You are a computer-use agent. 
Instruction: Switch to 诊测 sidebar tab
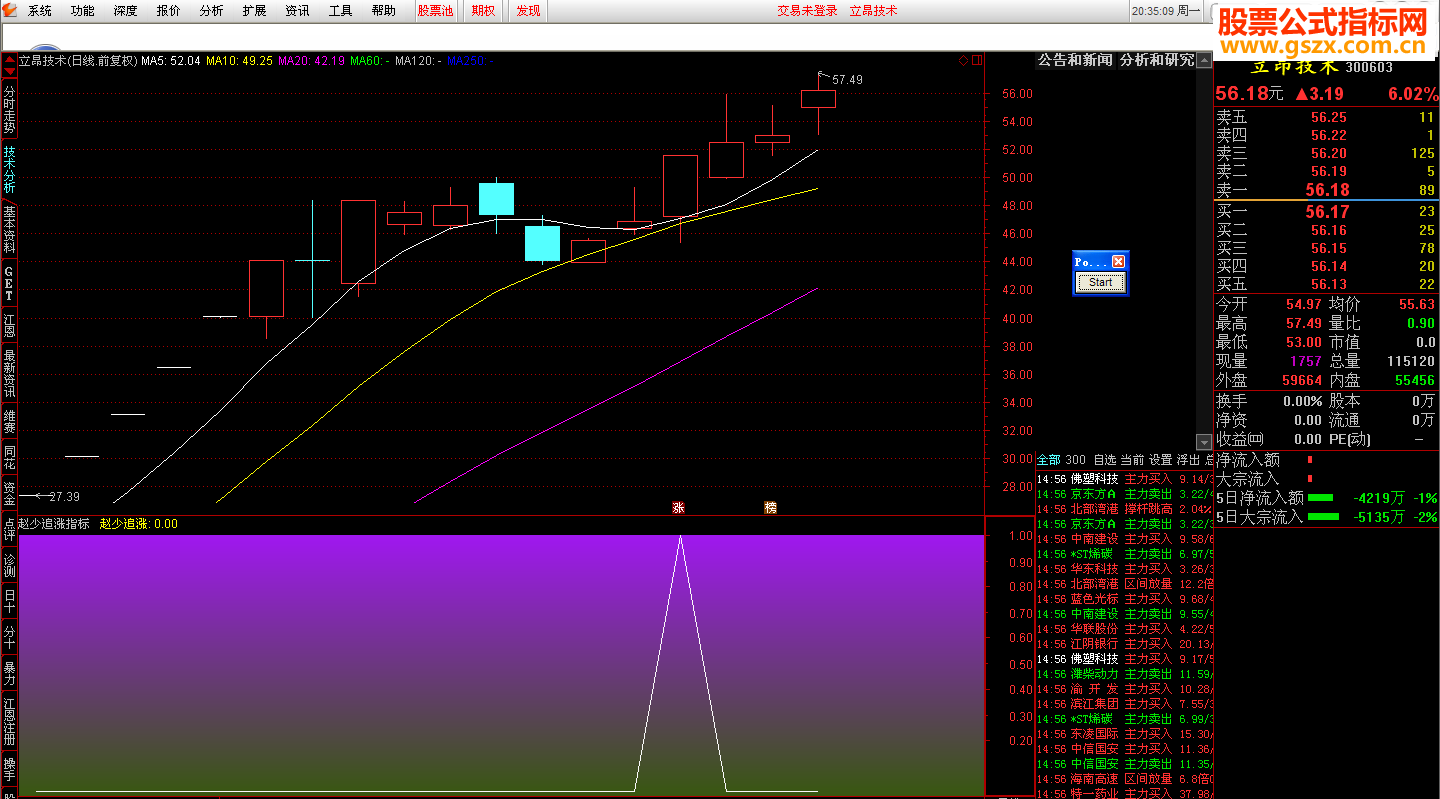click(x=9, y=565)
